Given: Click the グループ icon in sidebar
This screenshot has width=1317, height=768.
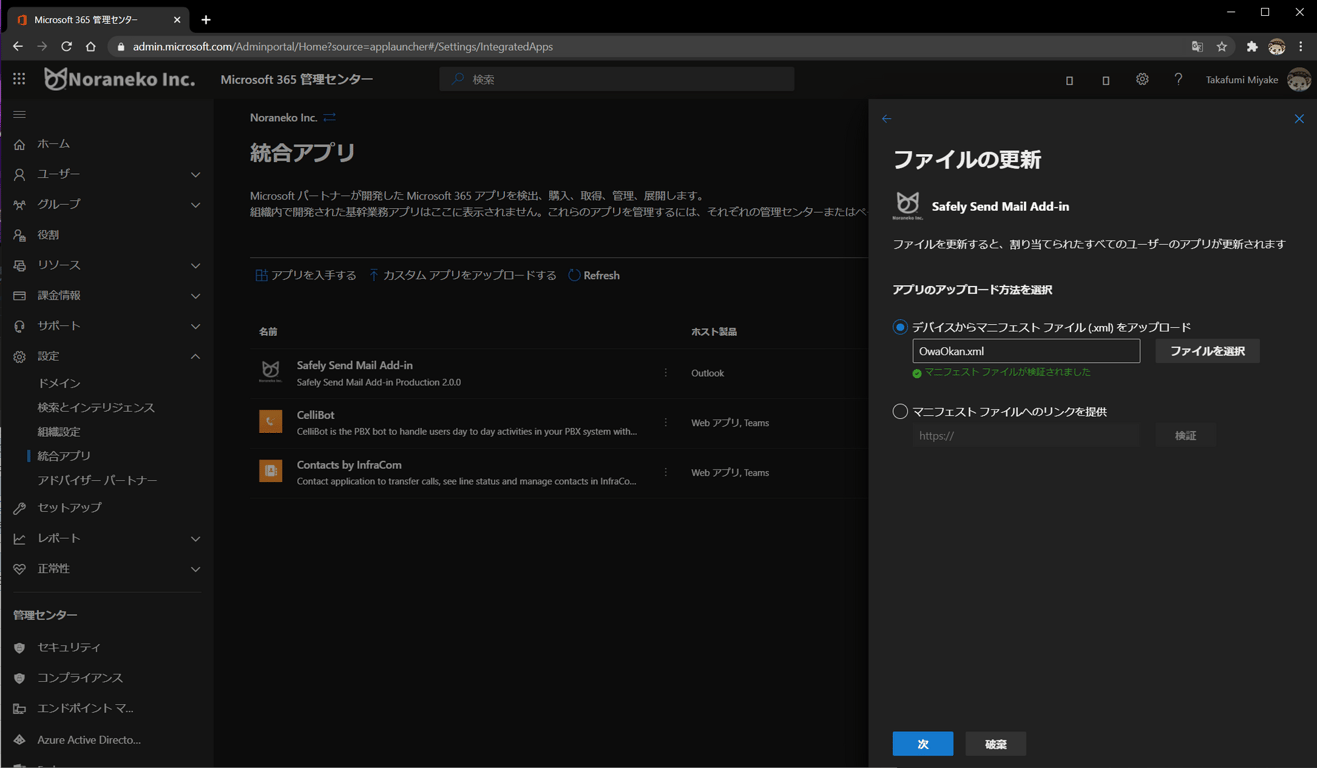Looking at the screenshot, I should click(19, 204).
